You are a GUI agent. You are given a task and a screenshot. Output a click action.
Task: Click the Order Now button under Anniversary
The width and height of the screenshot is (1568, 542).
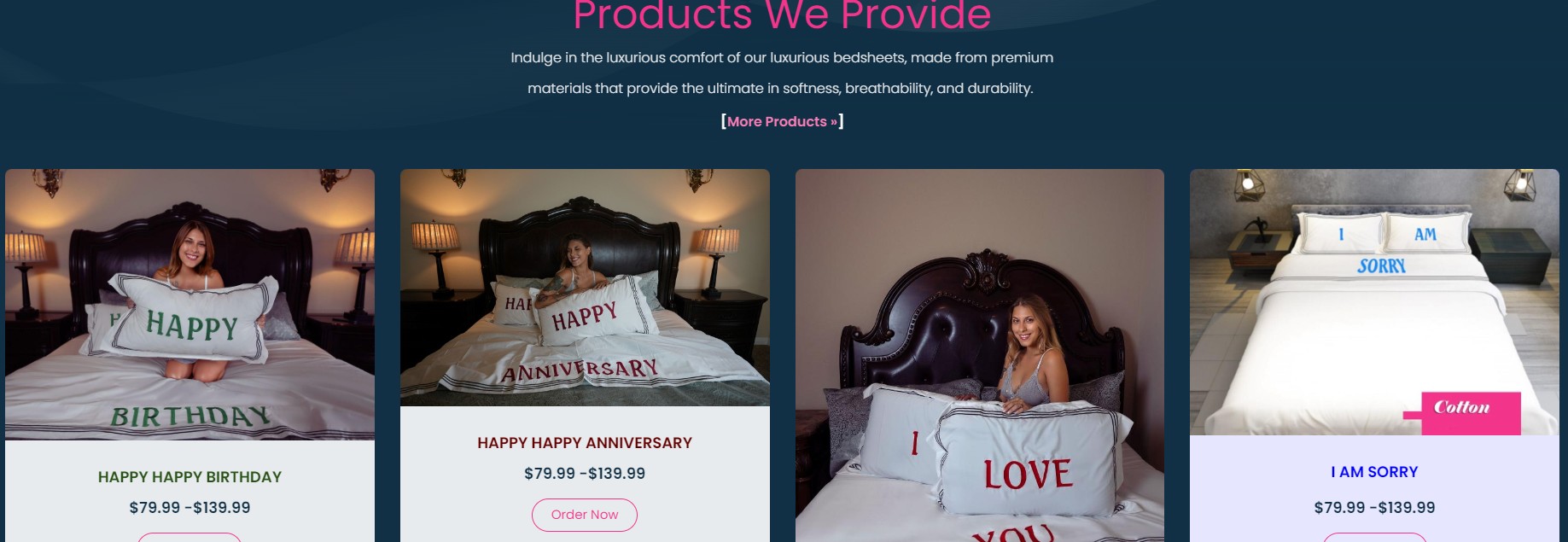pos(585,515)
